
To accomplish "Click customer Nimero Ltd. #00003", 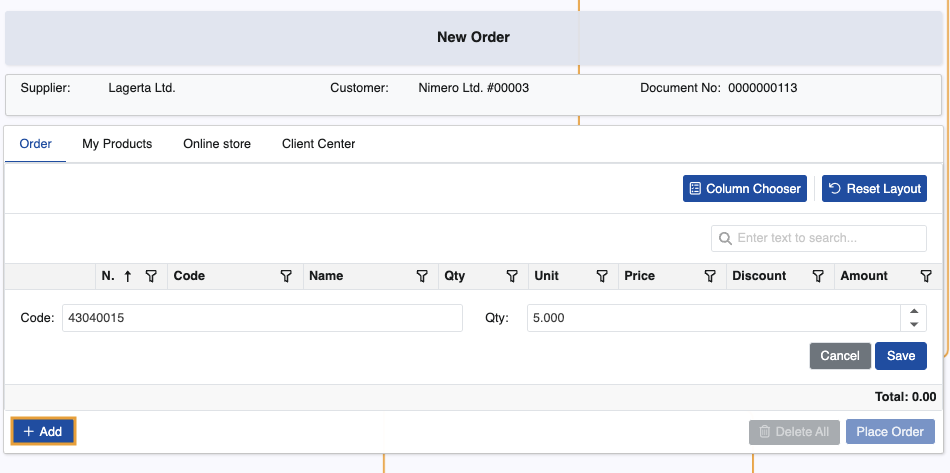I will [474, 88].
